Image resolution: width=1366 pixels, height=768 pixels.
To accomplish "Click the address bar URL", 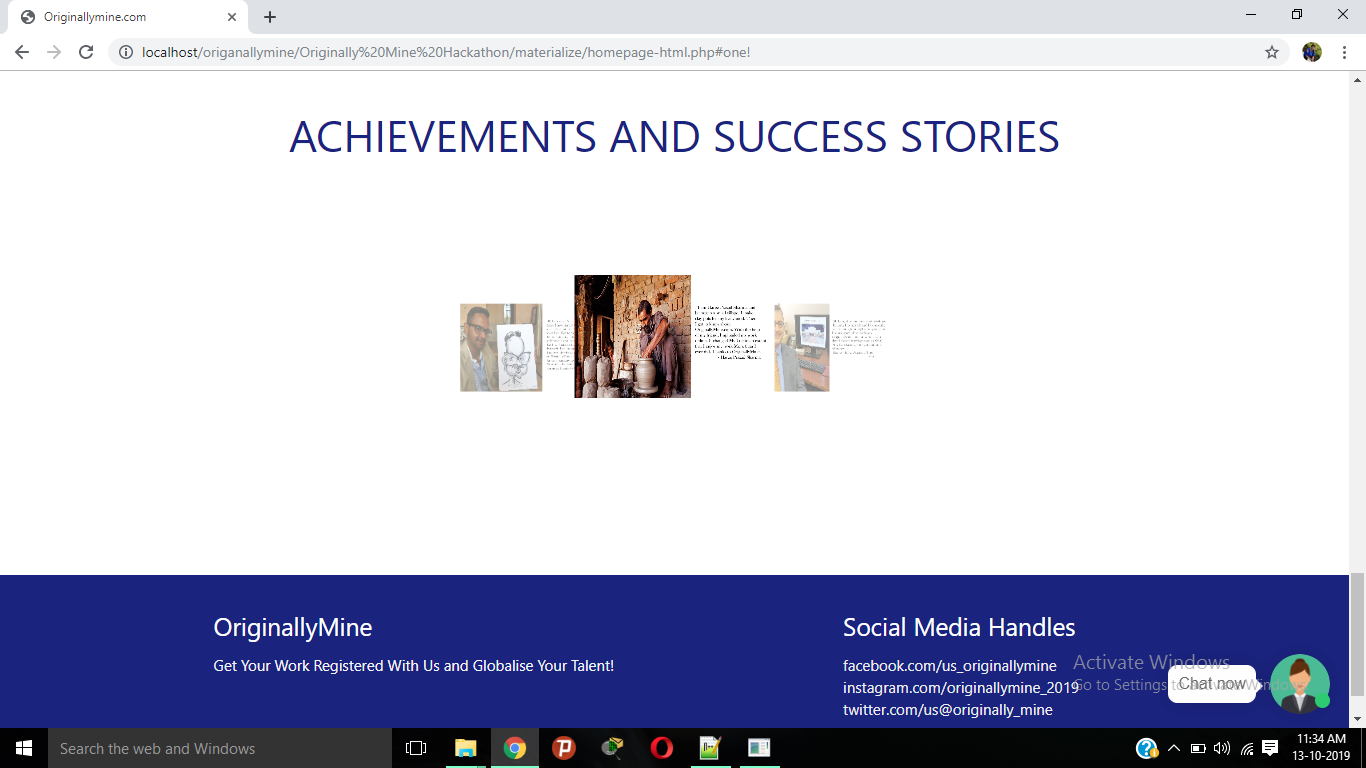I will (x=446, y=52).
